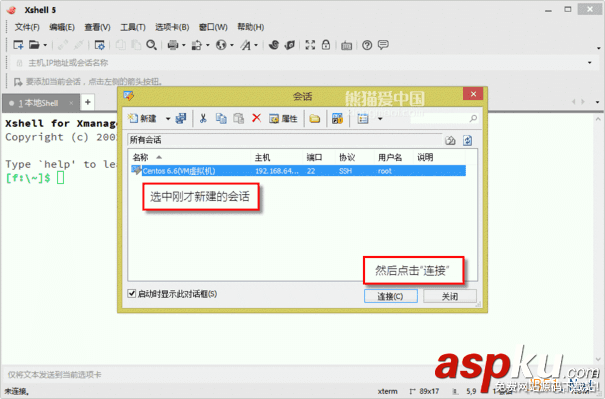Click the two-computers icon beside the 新建 arrow

click(x=181, y=118)
